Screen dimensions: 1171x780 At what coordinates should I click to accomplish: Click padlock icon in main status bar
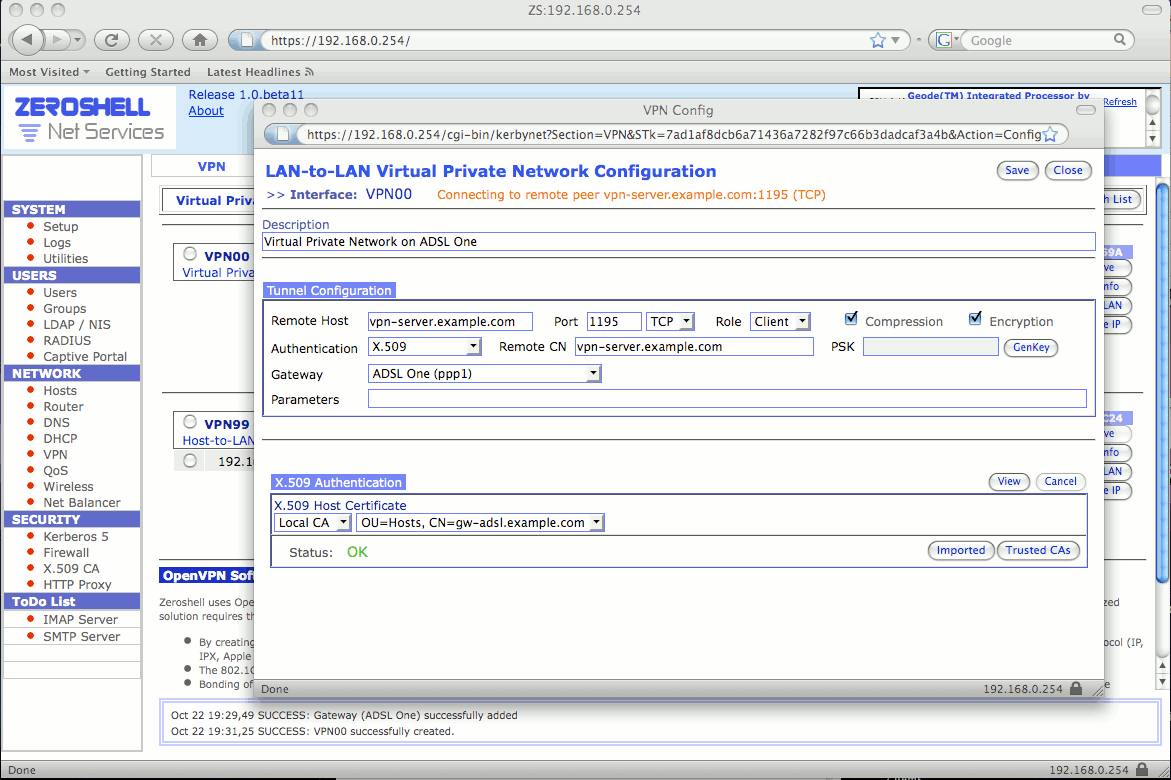[x=1142, y=769]
